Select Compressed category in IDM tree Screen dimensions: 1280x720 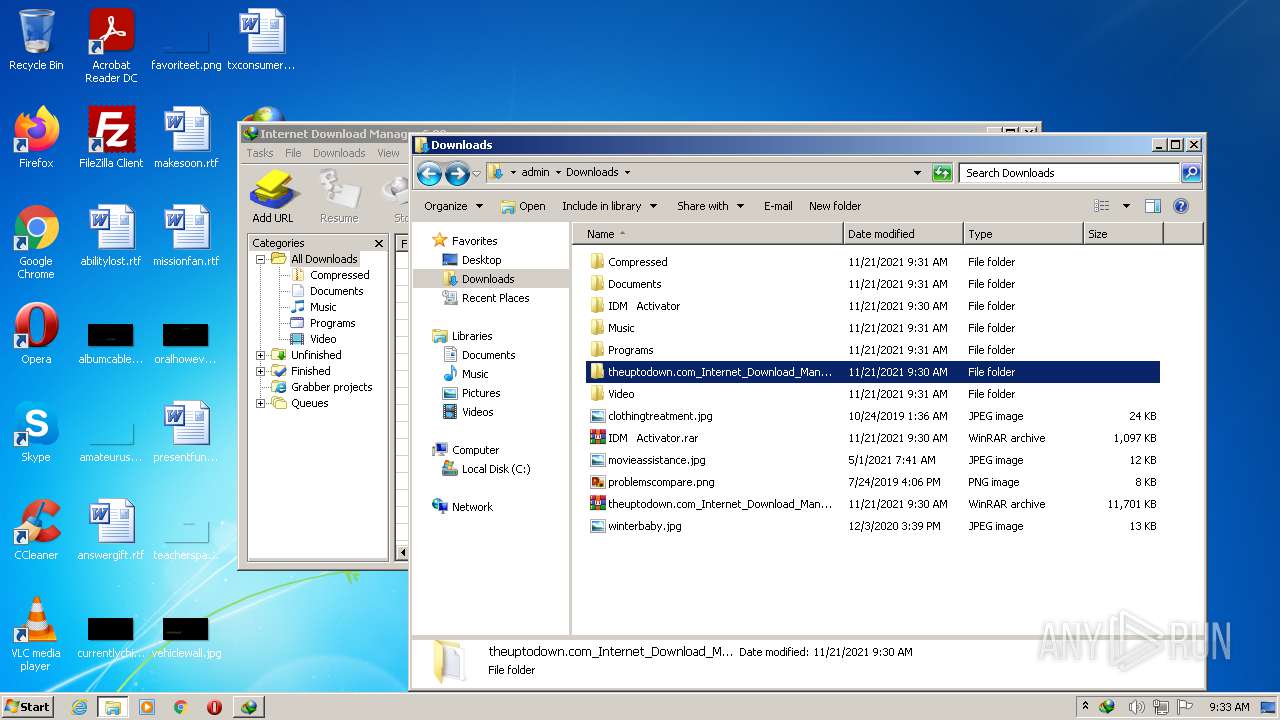click(339, 275)
